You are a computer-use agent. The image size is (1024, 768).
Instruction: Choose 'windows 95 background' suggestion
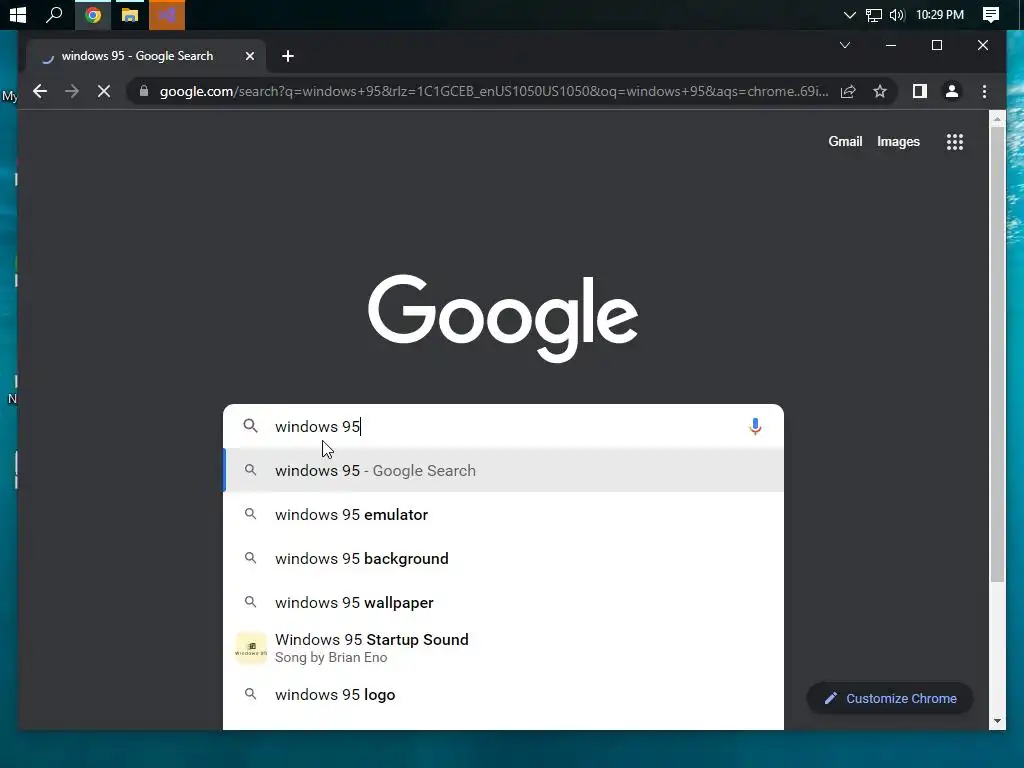[503, 558]
